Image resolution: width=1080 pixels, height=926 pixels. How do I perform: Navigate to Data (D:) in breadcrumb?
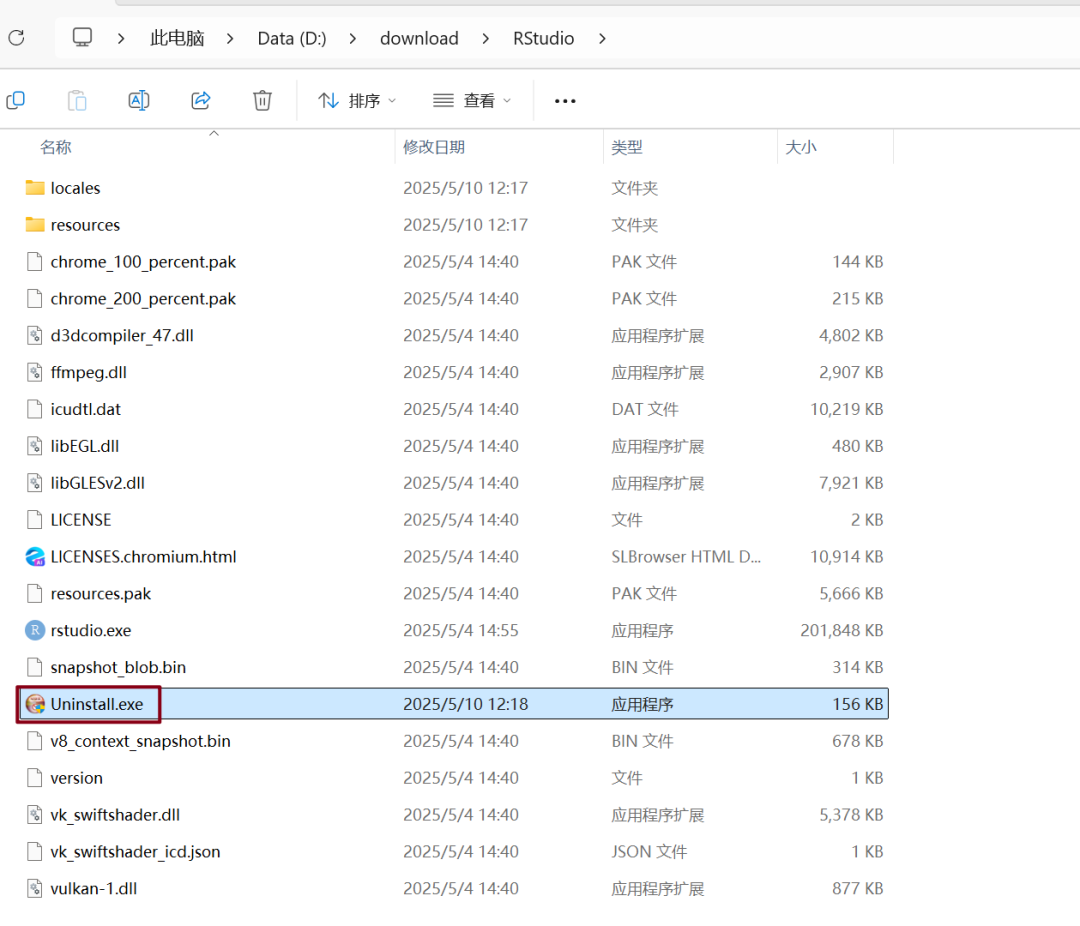292,39
